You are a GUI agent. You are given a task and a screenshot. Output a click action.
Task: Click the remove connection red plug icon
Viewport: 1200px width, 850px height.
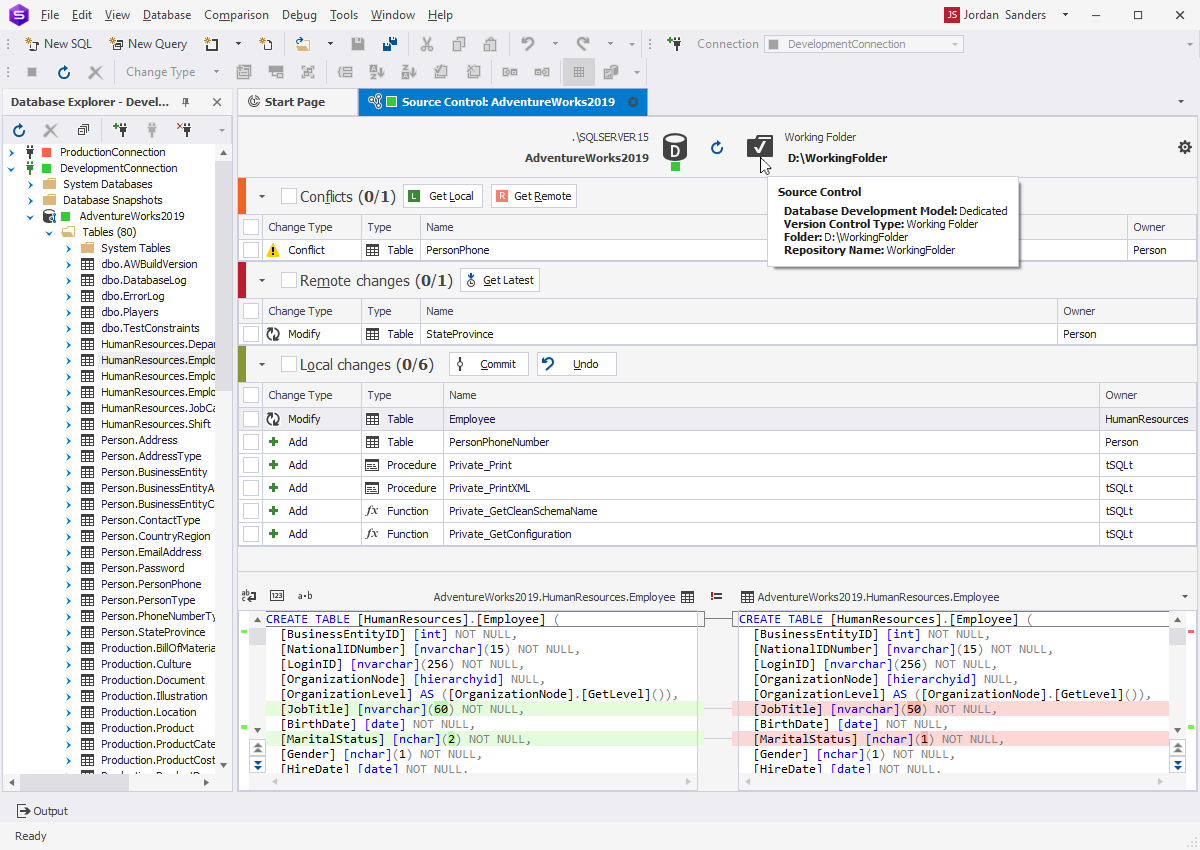pos(184,130)
